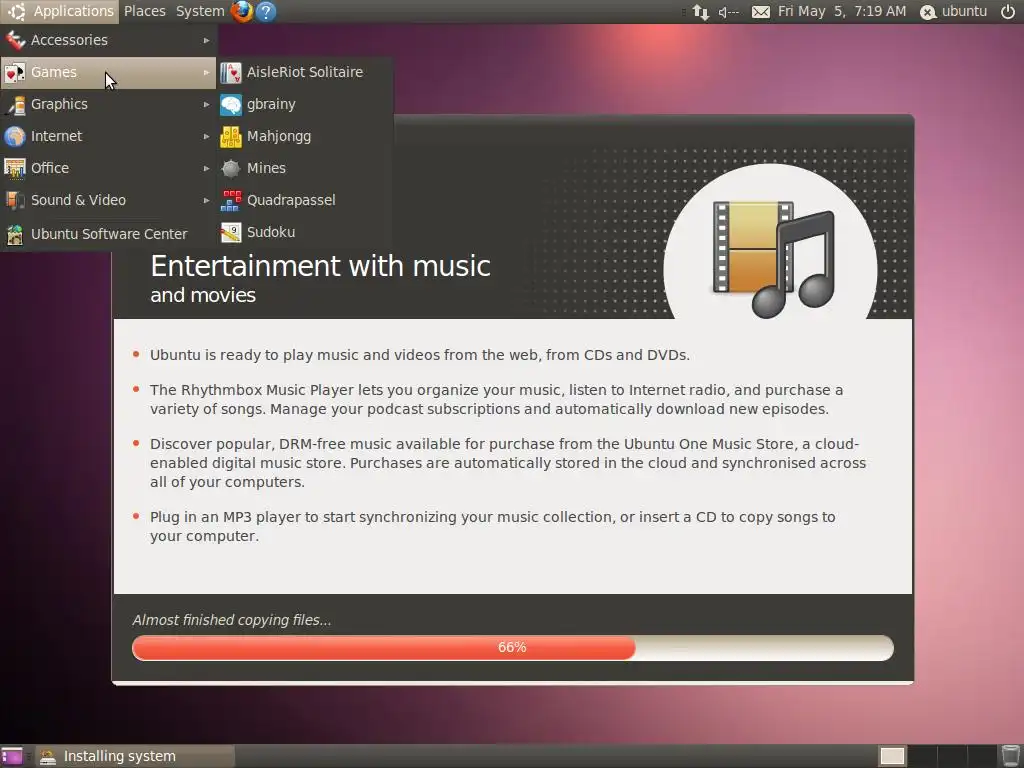Image resolution: width=1024 pixels, height=768 pixels.
Task: Click "Almost finished copying files..." status text
Action: click(232, 620)
